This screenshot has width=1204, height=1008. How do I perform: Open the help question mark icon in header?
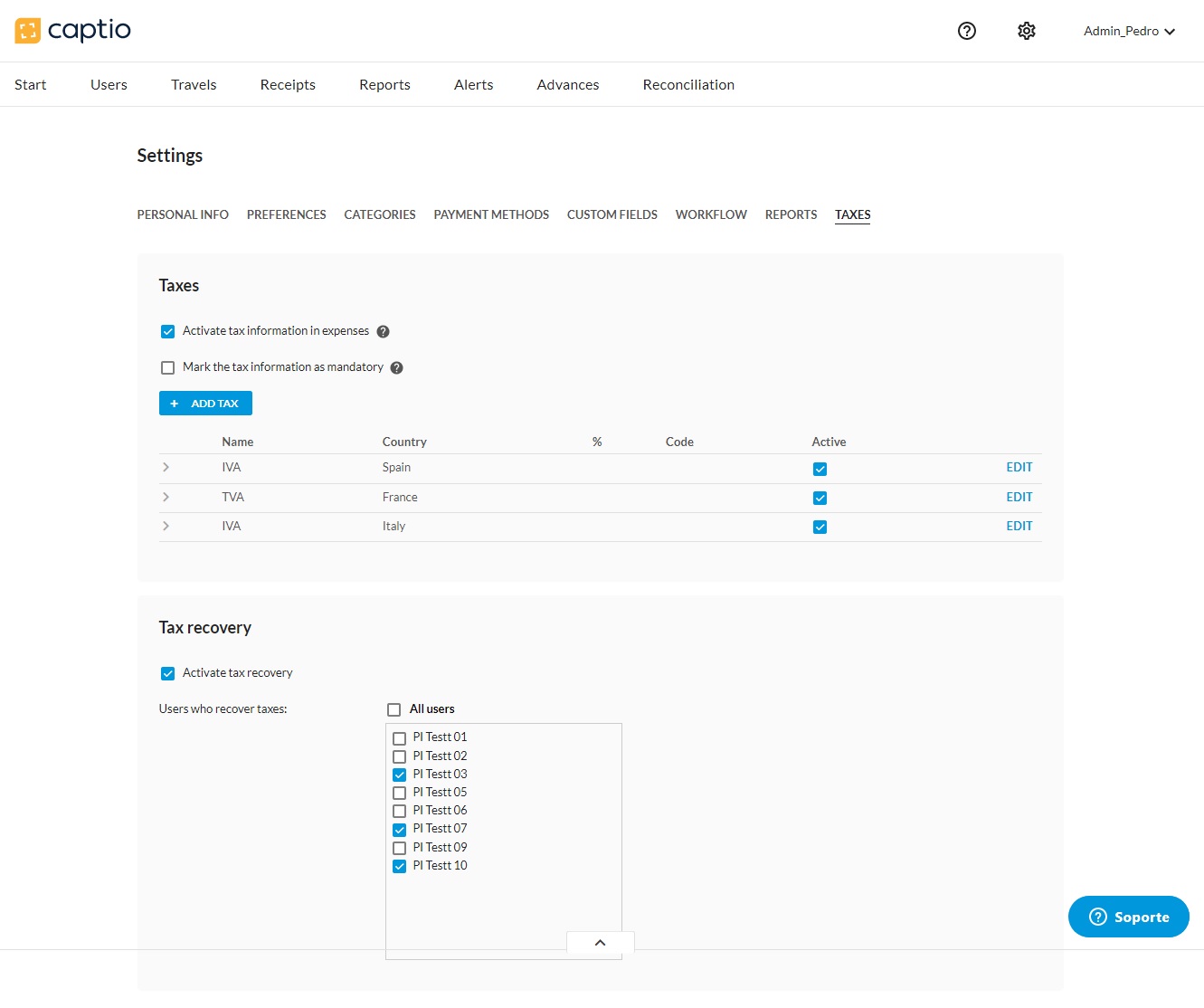click(966, 31)
